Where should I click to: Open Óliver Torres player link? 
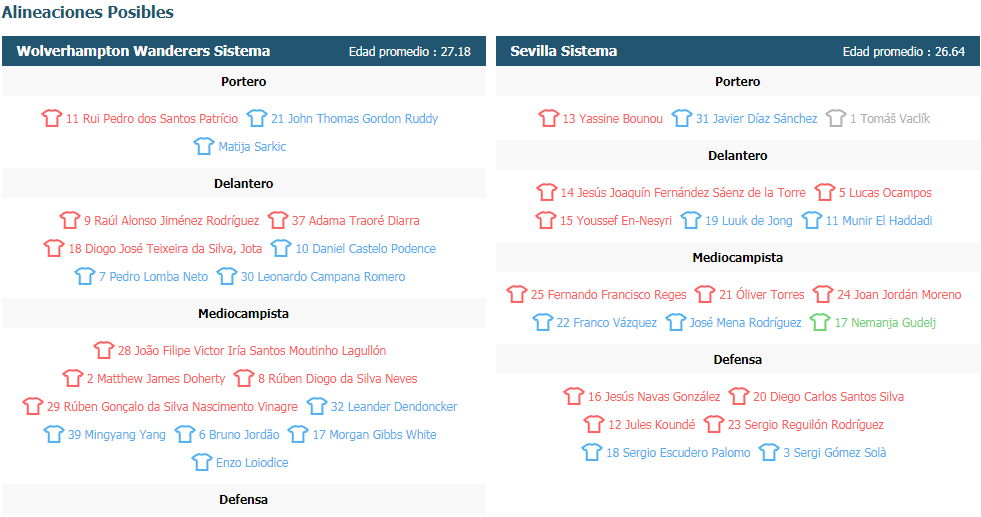click(x=762, y=294)
